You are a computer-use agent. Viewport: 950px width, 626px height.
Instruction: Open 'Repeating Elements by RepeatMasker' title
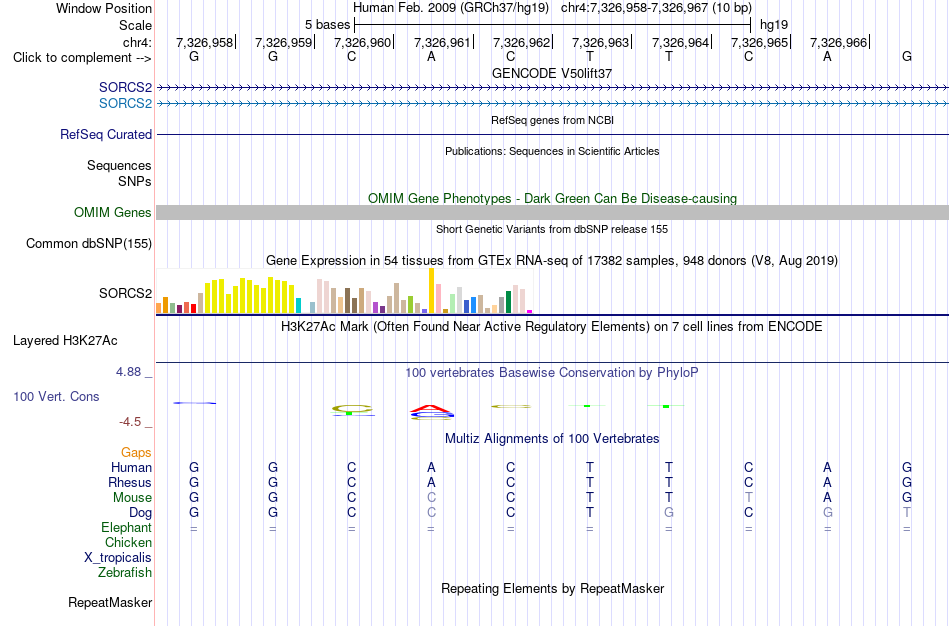tap(552, 588)
